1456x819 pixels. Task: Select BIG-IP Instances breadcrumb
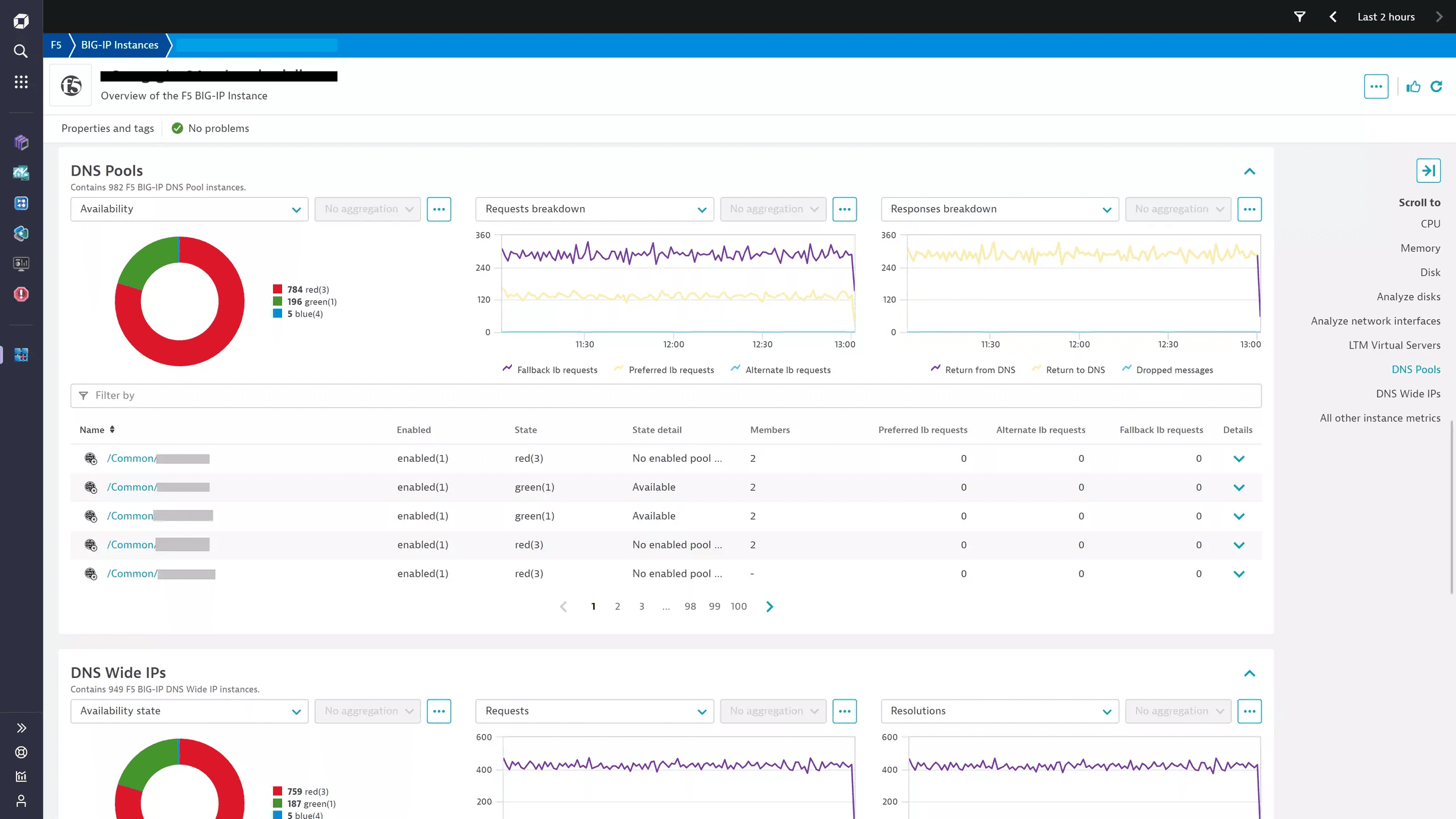tap(119, 45)
